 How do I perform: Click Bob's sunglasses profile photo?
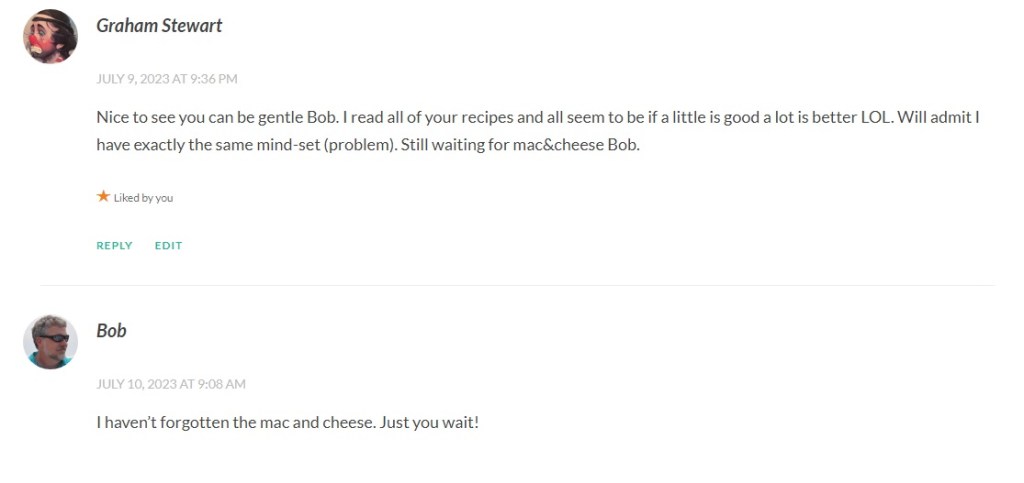point(50,342)
